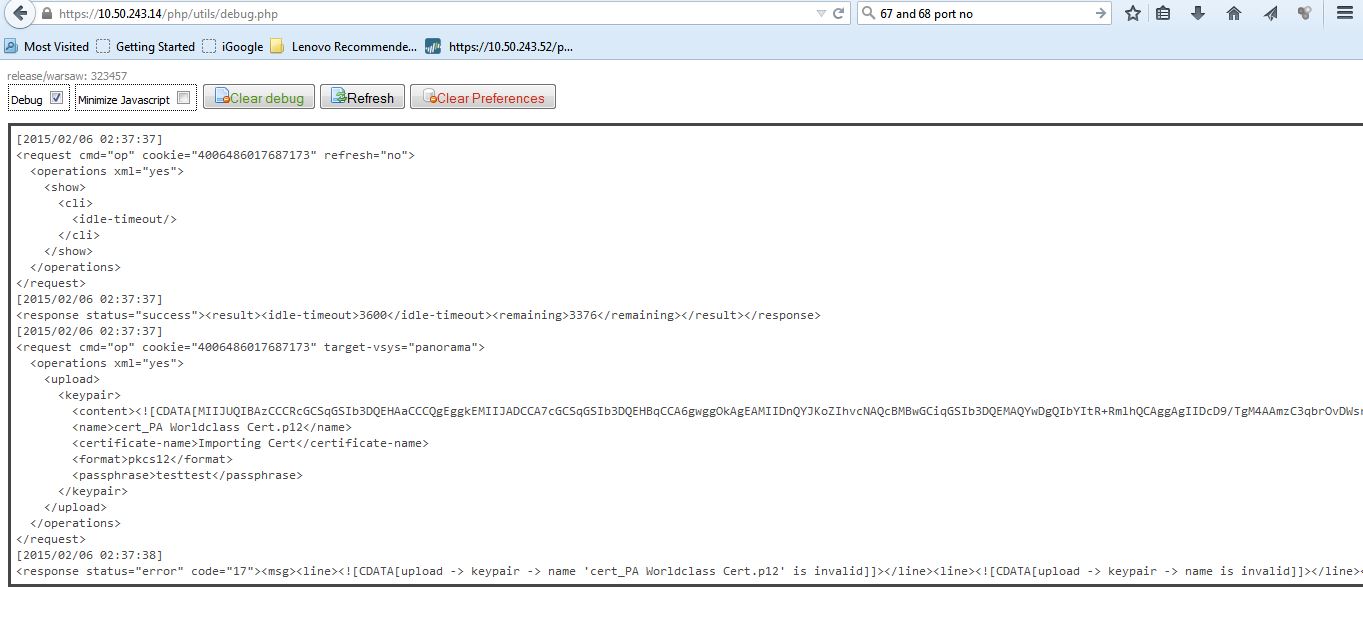
Task: Open the Firefox hamburger menu
Action: point(1345,14)
